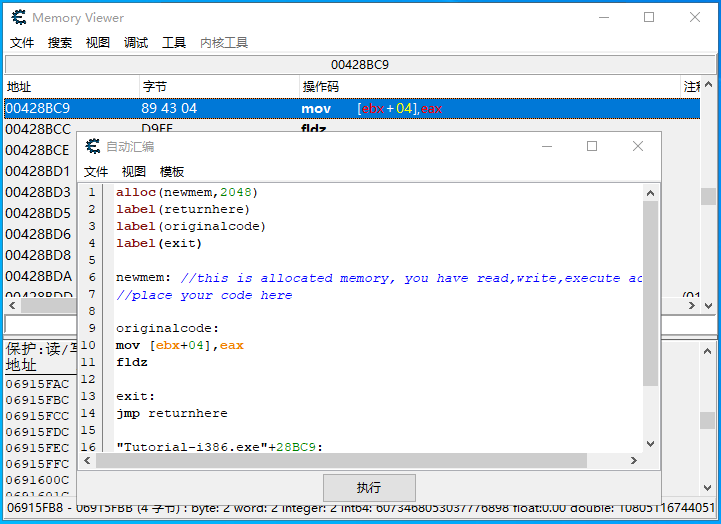Click hex dump address 06915FAC
Screen dimensions: 721x524
pos(37,384)
